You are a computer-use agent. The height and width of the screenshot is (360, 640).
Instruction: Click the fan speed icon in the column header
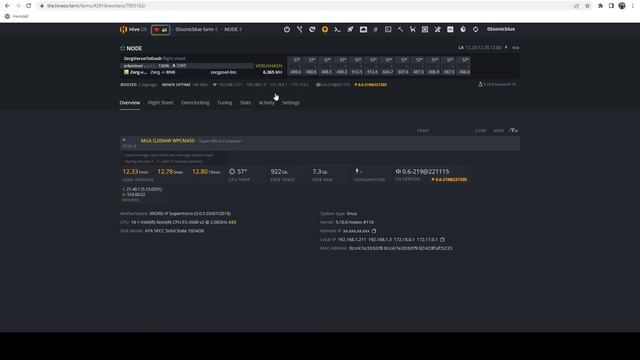[513, 131]
